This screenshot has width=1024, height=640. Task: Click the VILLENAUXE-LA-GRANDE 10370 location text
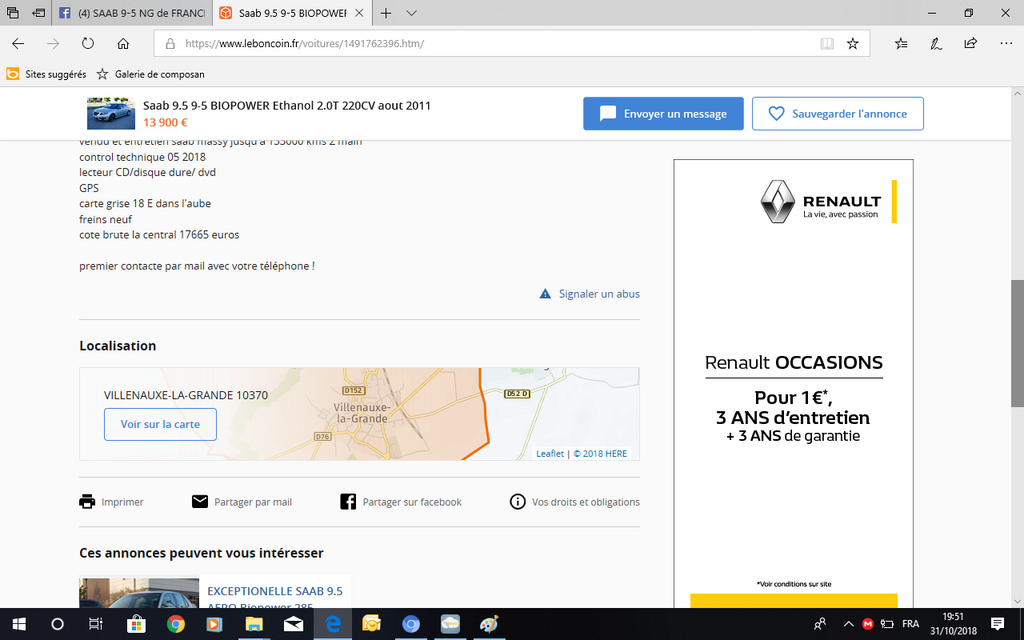[185, 395]
